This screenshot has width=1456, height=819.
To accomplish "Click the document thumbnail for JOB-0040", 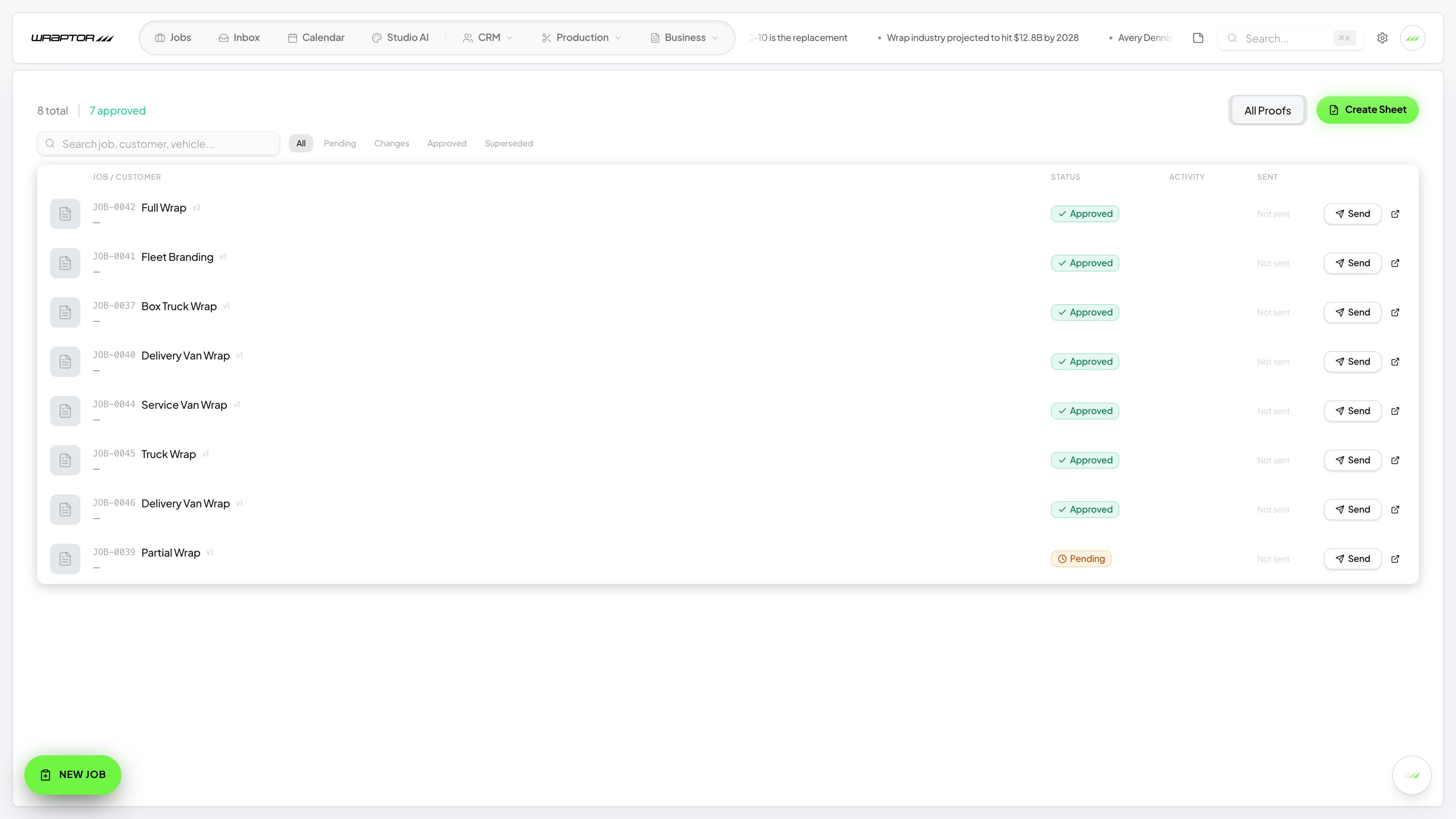I will click(x=65, y=362).
